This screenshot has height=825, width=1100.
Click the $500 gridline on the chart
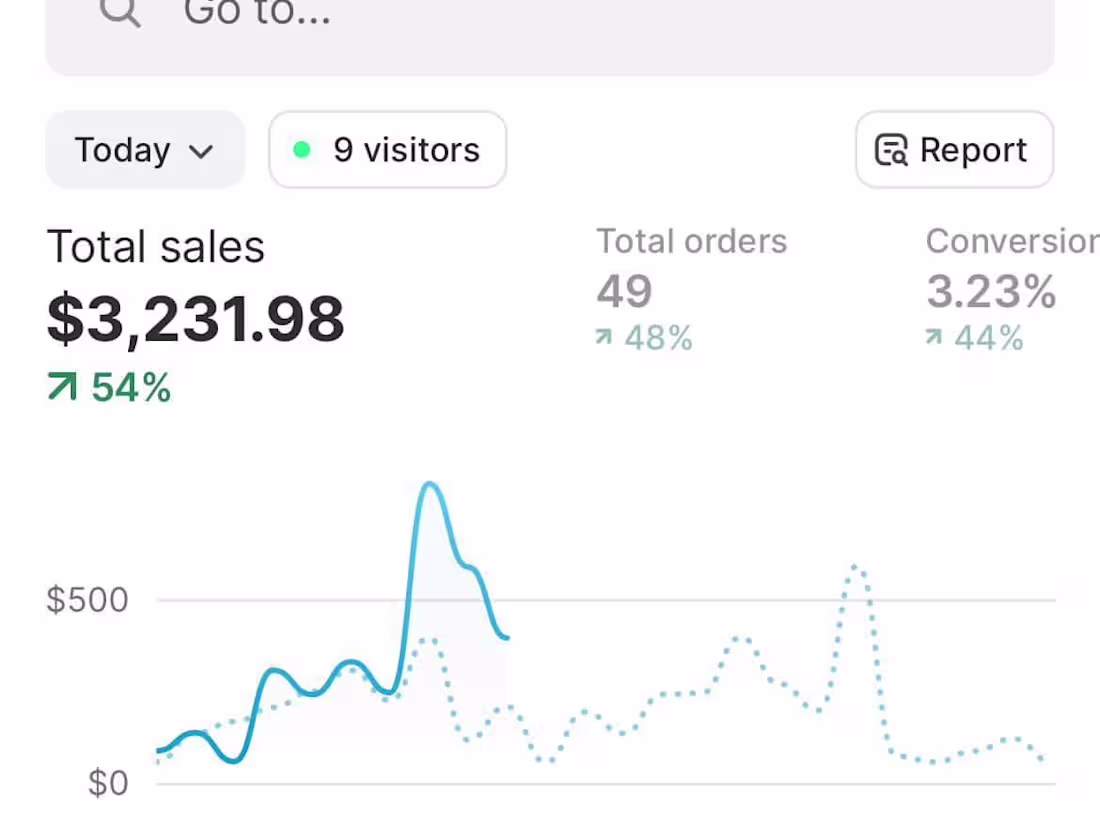tap(600, 600)
